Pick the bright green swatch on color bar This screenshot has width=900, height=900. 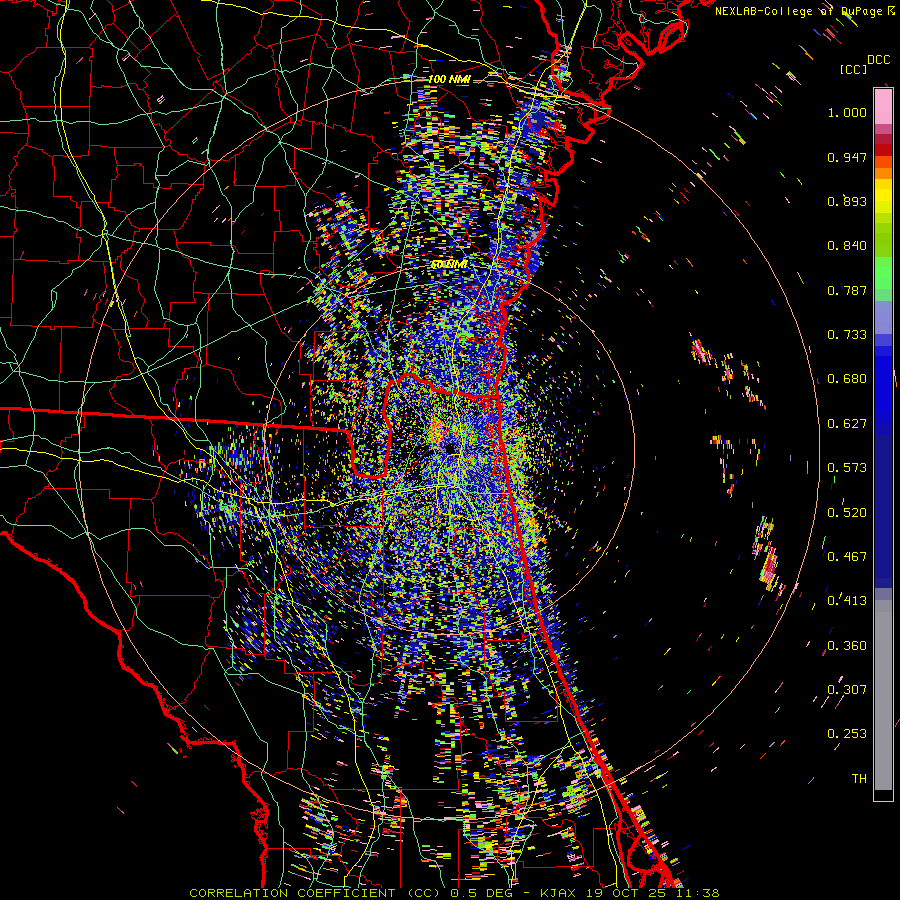click(x=883, y=273)
